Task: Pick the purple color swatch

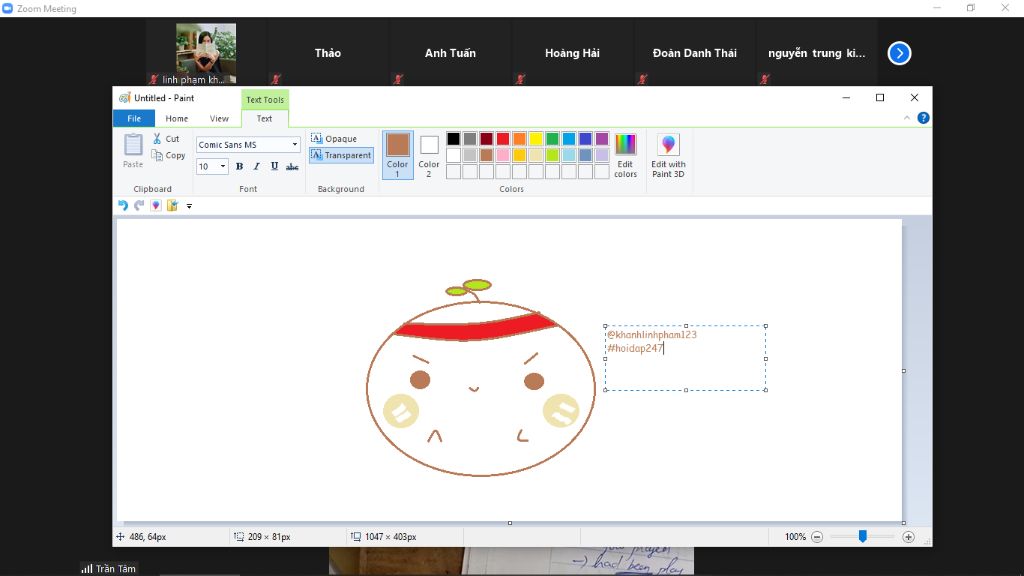Action: click(601, 138)
